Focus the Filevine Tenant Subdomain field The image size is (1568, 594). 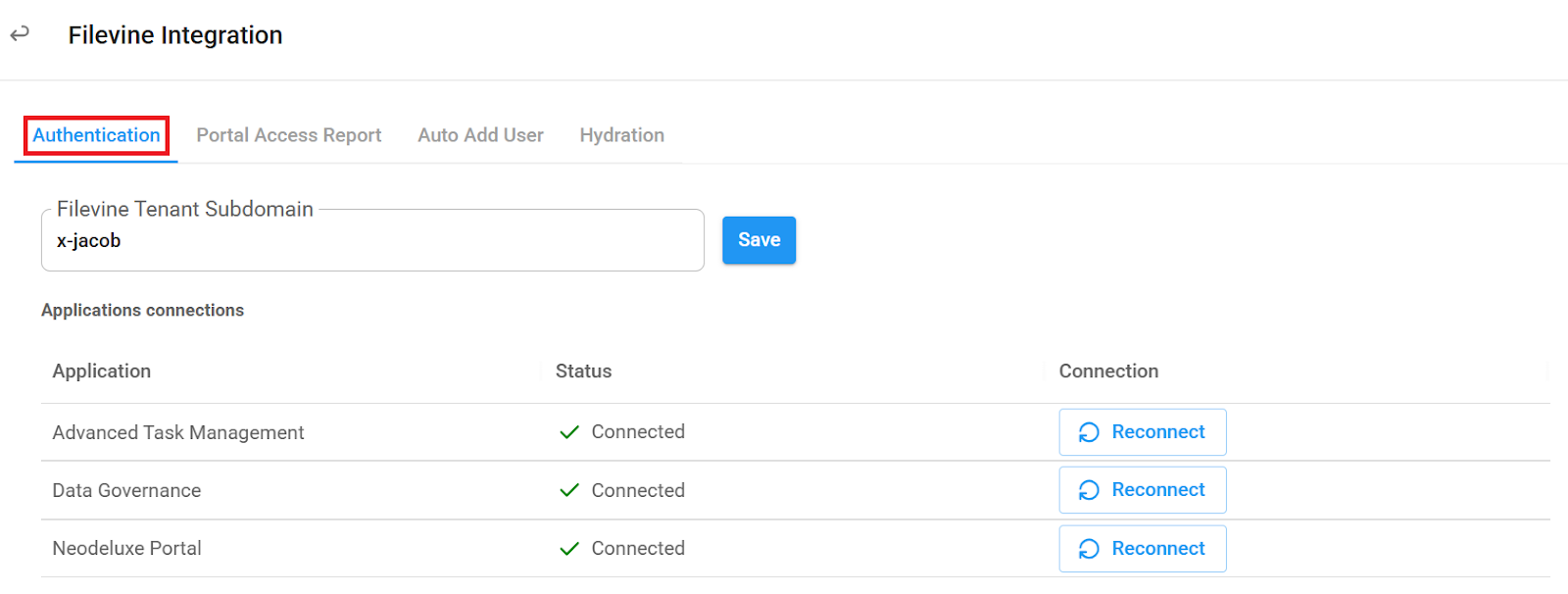(372, 240)
